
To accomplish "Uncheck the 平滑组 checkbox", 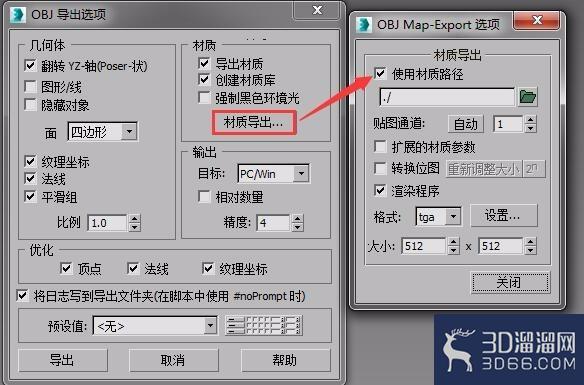I will tap(30, 196).
